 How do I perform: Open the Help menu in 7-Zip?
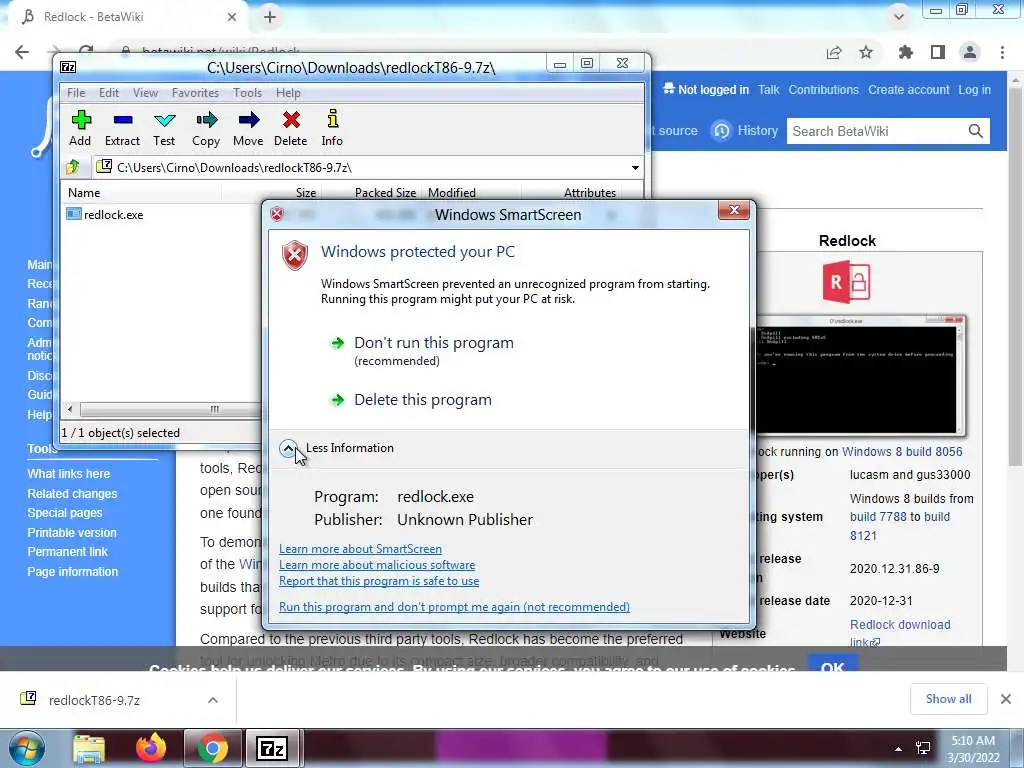point(288,93)
